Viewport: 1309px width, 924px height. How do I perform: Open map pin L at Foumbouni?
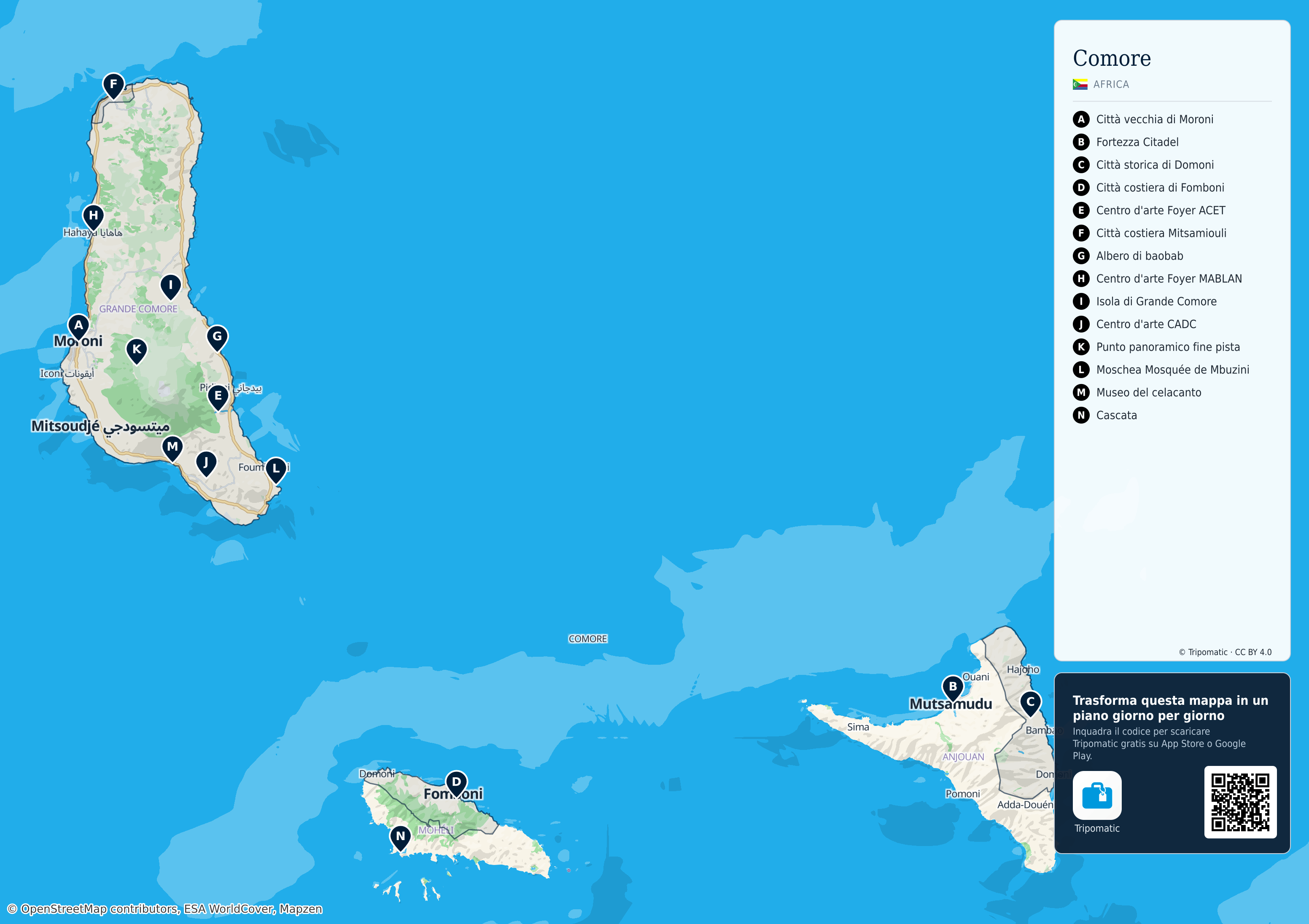[x=276, y=471]
